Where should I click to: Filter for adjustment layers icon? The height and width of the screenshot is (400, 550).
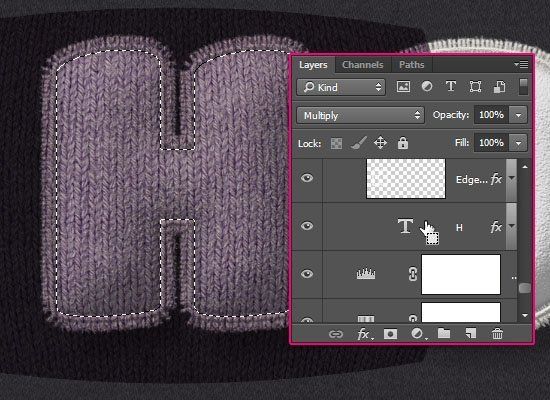coord(427,87)
